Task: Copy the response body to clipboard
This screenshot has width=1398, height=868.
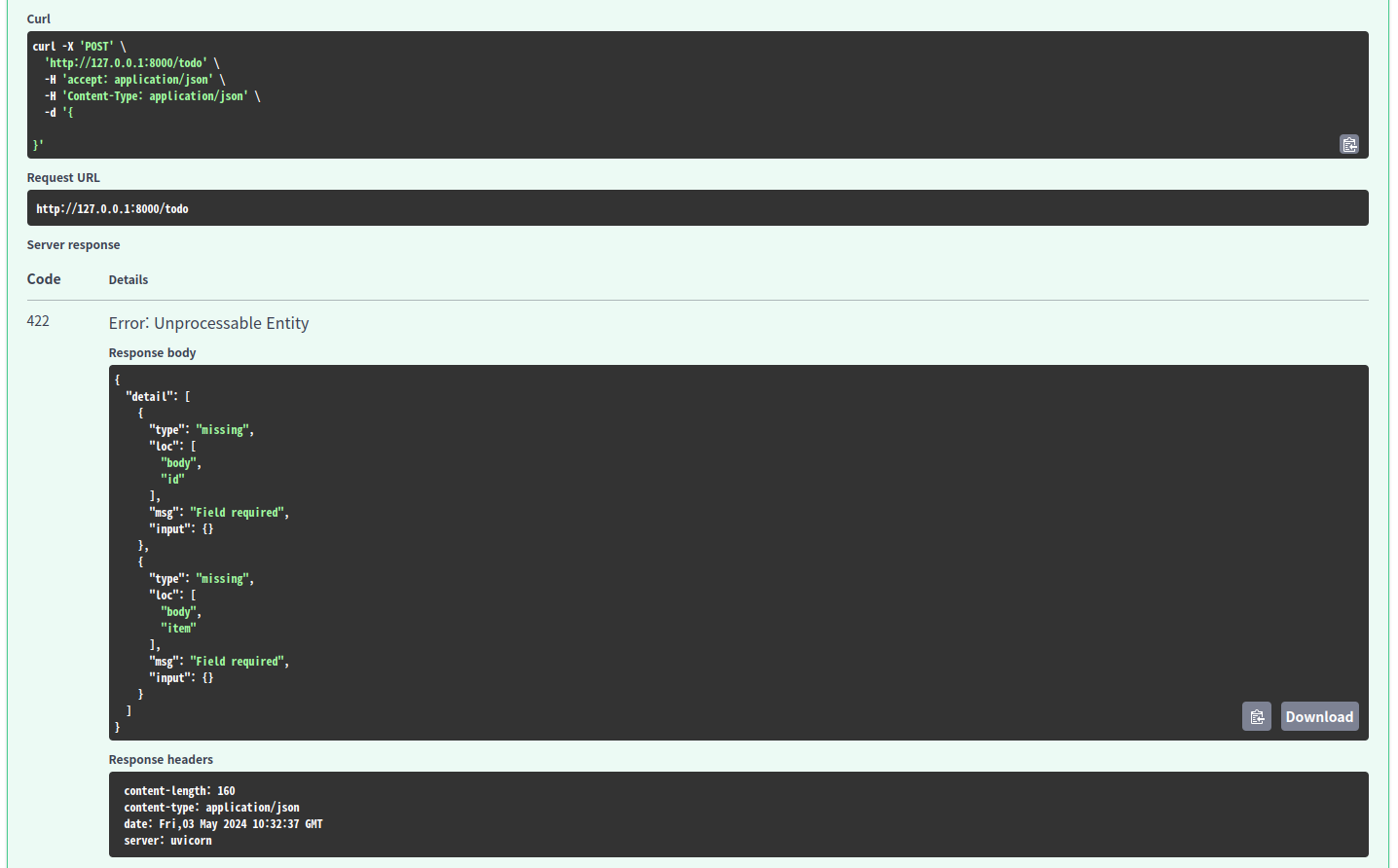Action: (x=1257, y=716)
